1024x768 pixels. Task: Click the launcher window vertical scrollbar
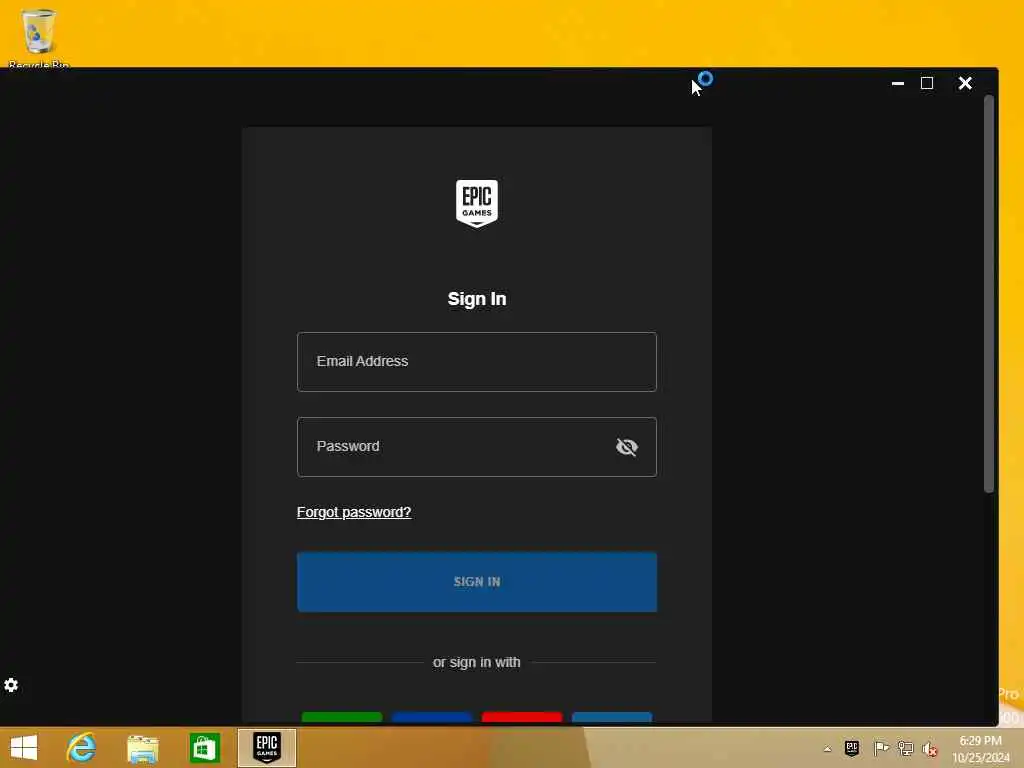pyautogui.click(x=989, y=294)
